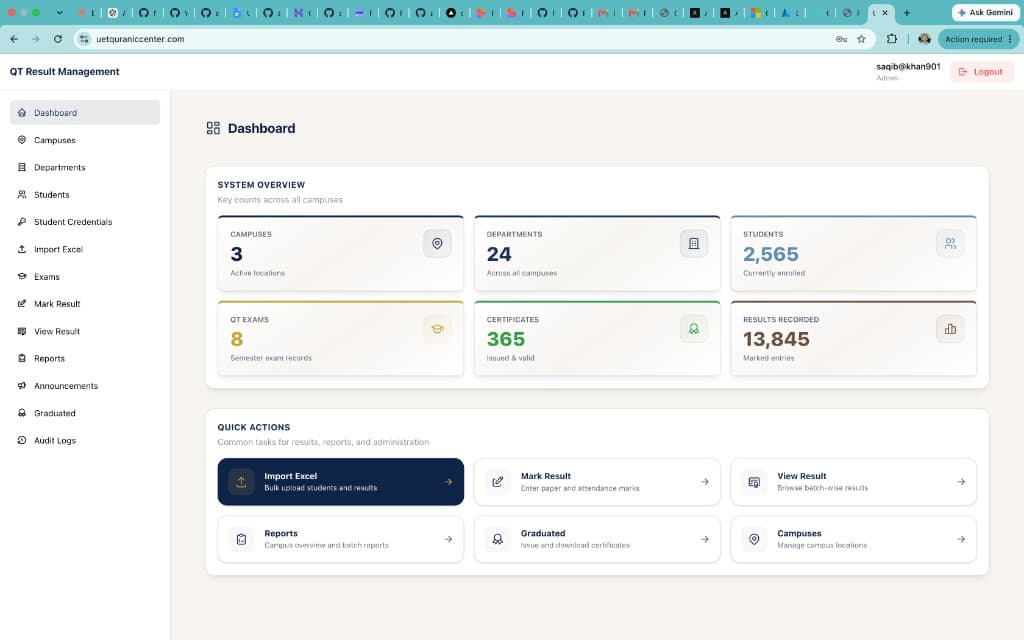Image resolution: width=1024 pixels, height=640 pixels.
Task: Expand the tab search dropdown chevron
Action: pos(59,12)
